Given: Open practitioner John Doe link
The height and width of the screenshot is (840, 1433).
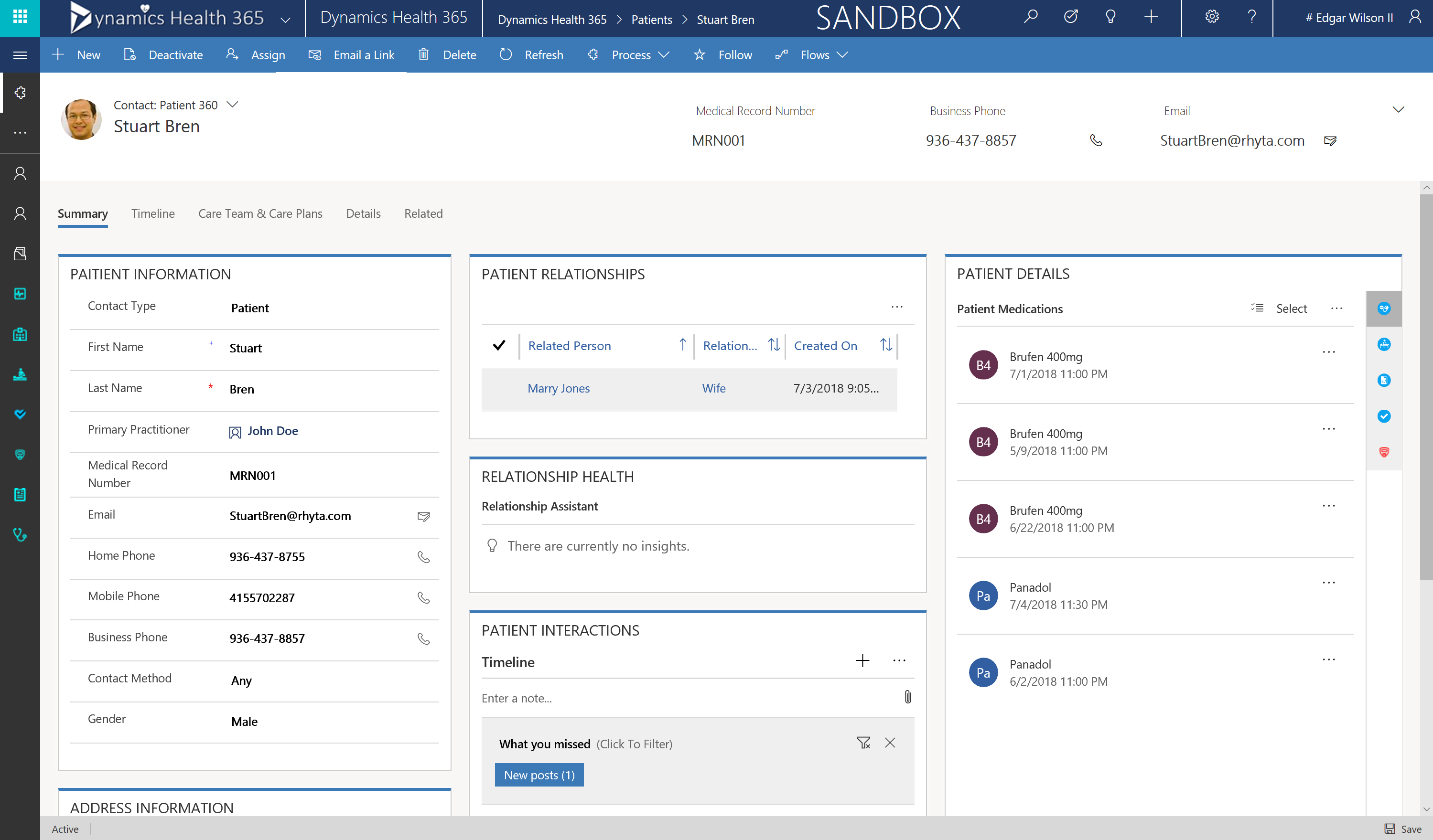Looking at the screenshot, I should pos(273,431).
